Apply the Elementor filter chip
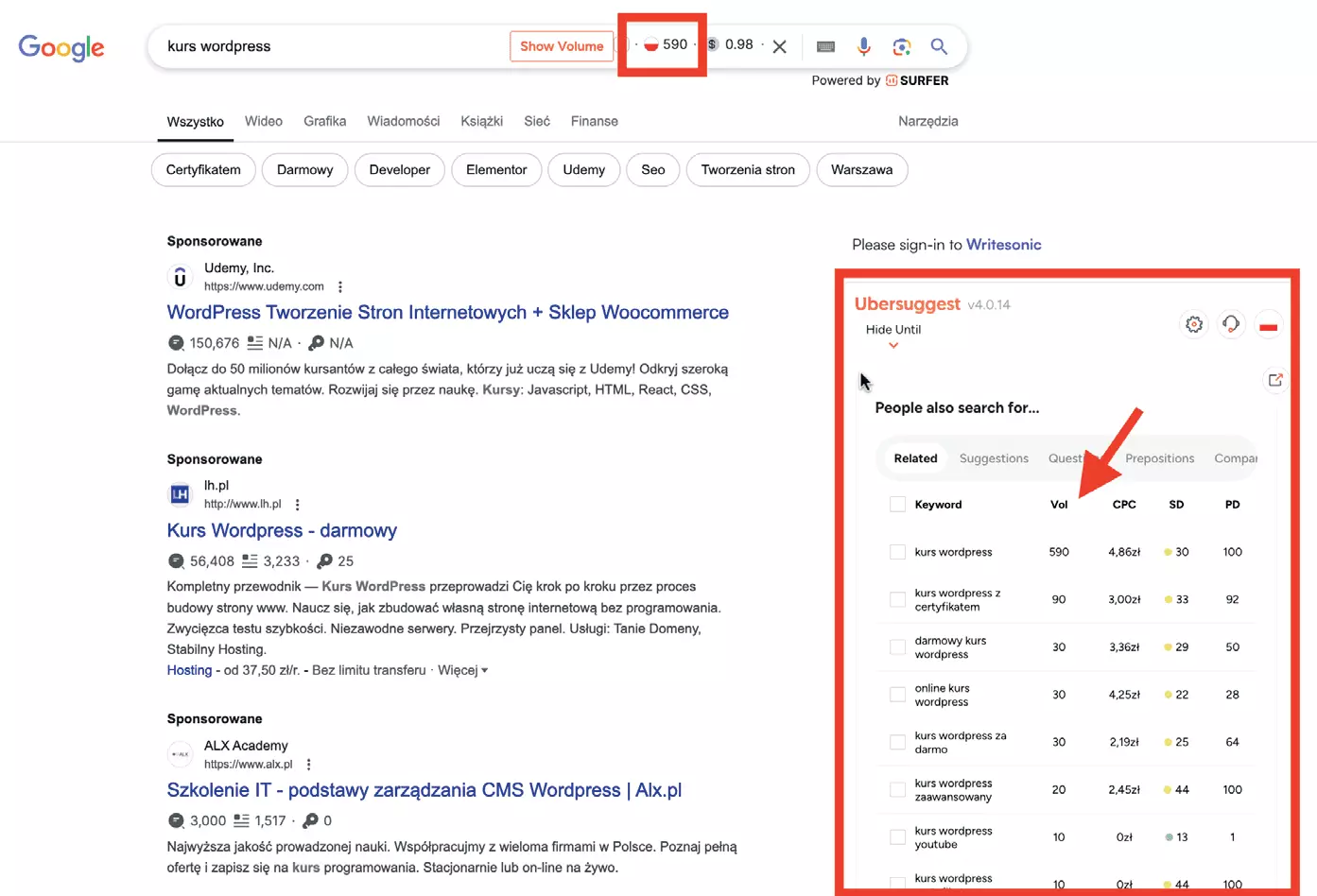 click(496, 170)
